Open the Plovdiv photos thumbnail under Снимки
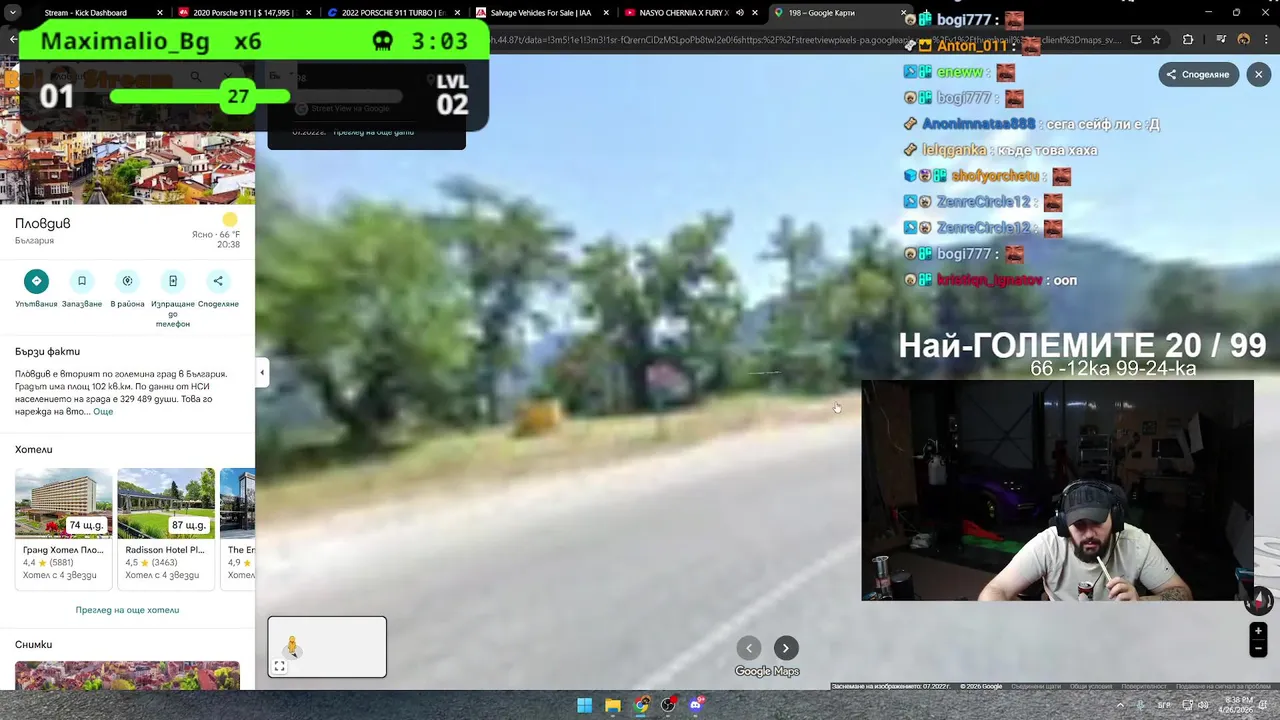Viewport: 1280px width, 720px height. tap(127, 676)
